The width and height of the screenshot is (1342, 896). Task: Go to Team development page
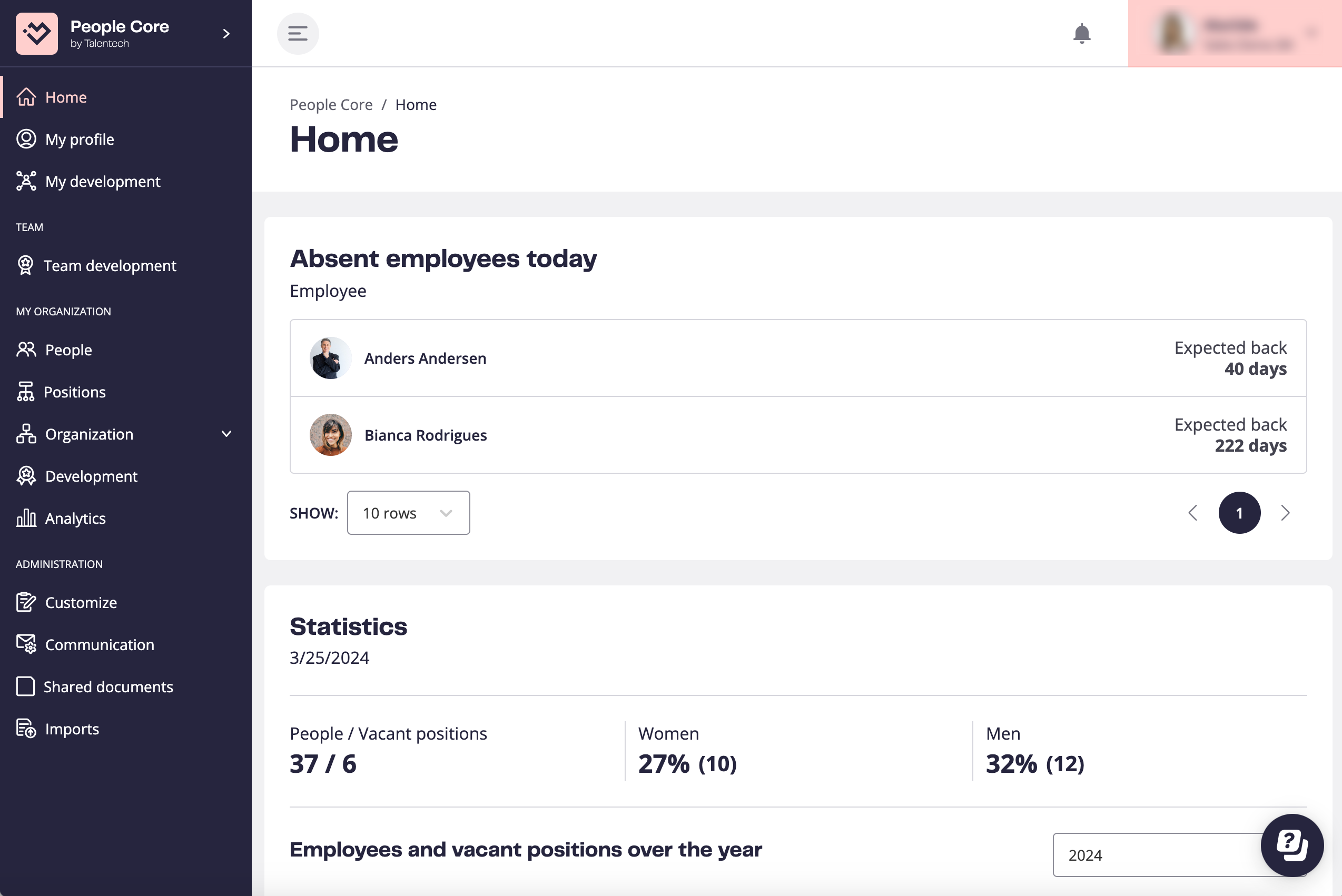coord(110,266)
